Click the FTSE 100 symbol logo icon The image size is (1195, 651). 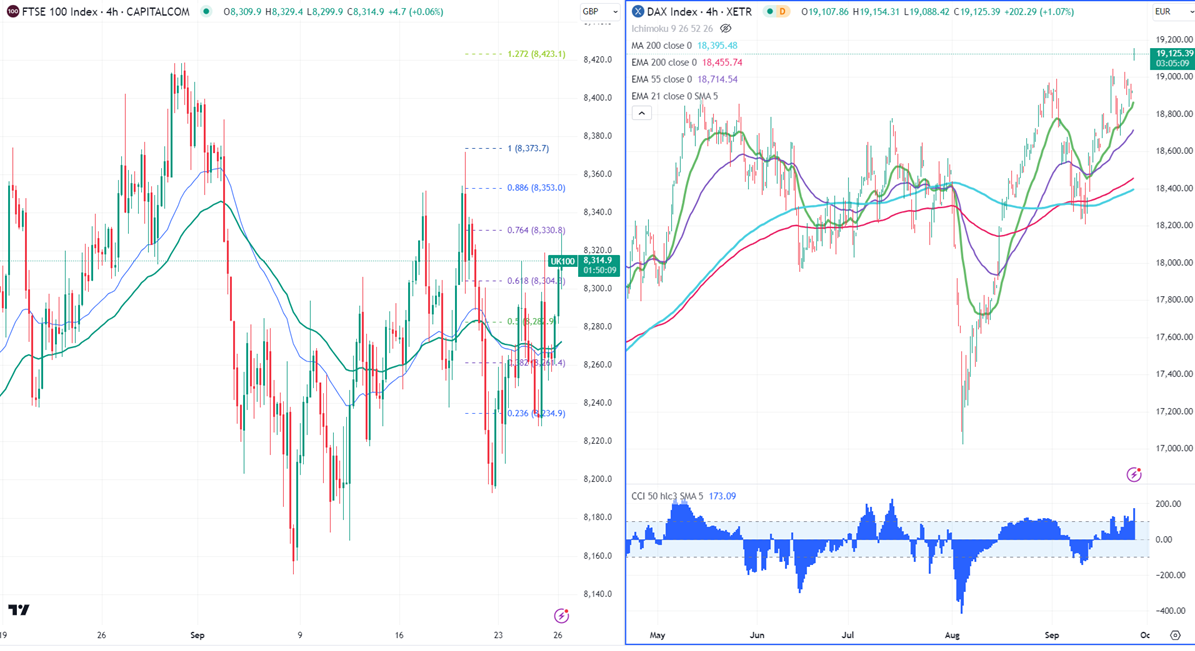click(x=12, y=11)
